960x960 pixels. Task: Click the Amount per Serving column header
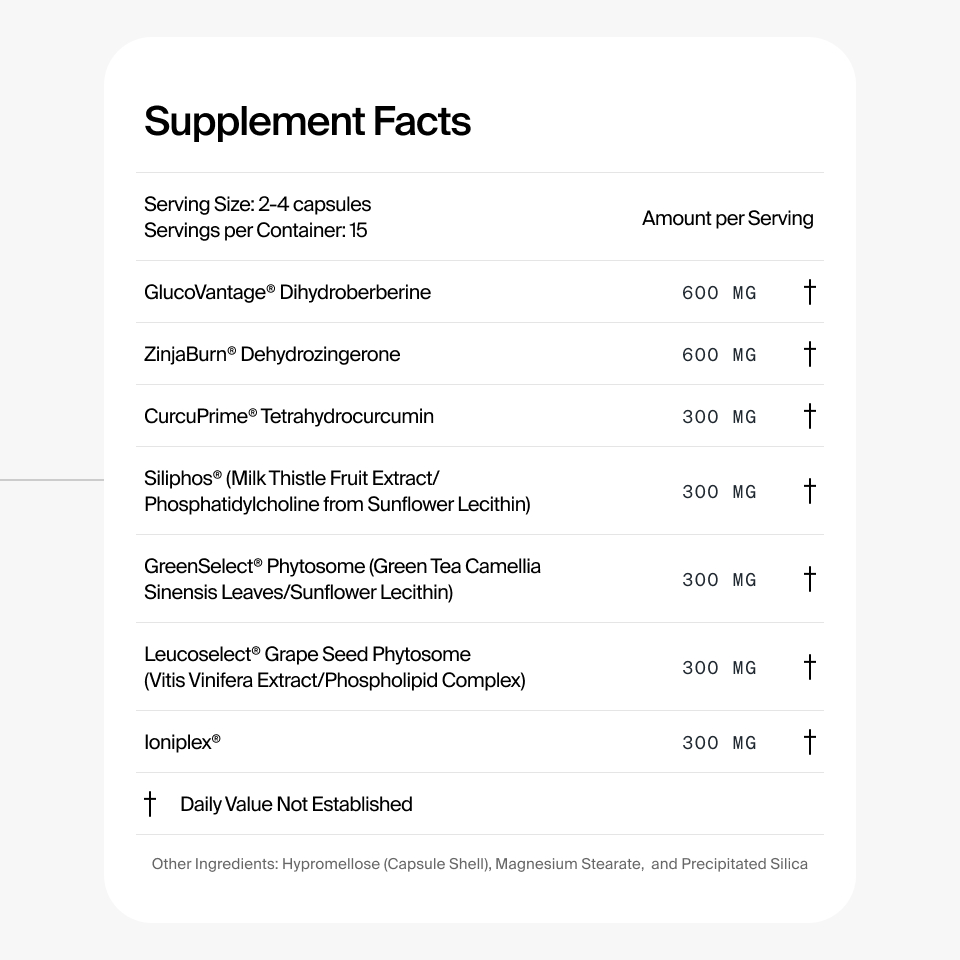click(x=727, y=218)
